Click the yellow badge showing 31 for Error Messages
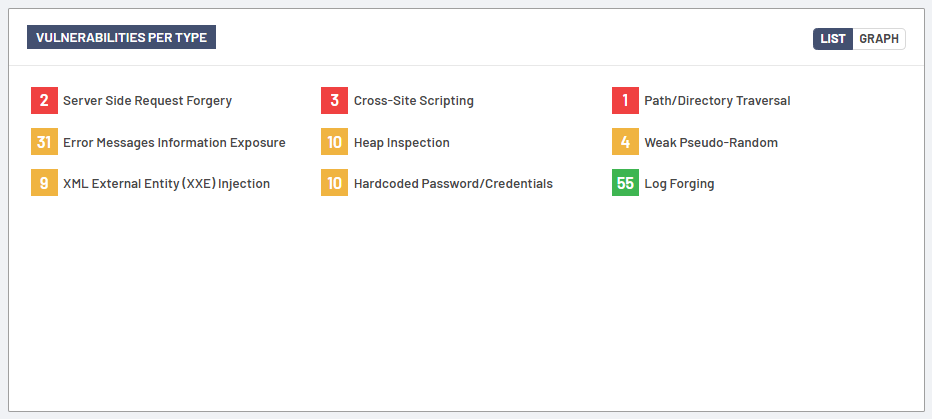Image resolution: width=932 pixels, height=419 pixels. pos(44,142)
